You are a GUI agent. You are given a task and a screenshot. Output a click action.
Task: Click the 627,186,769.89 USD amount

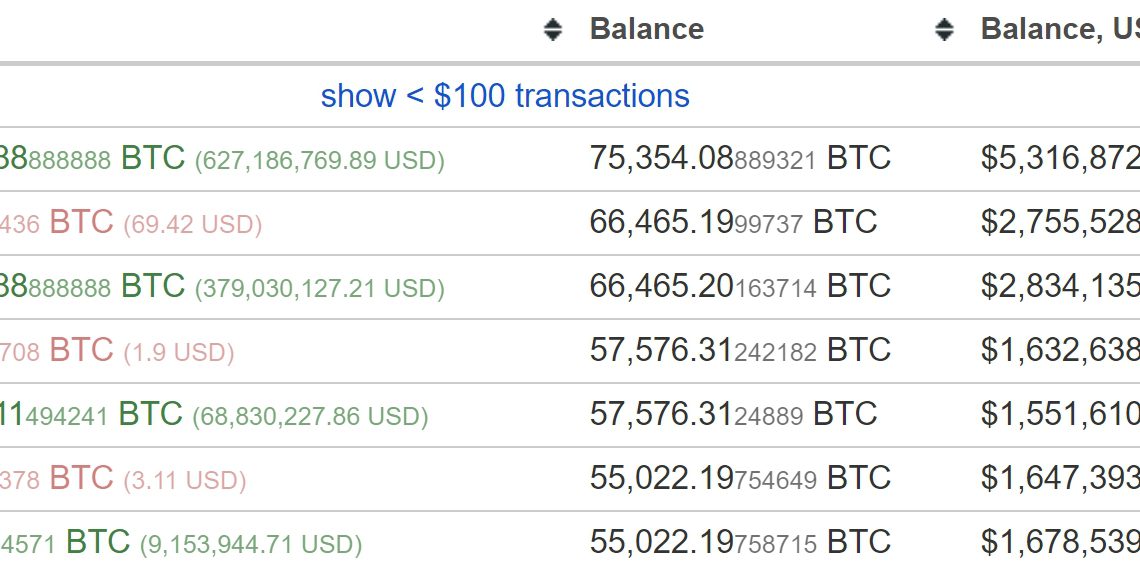(319, 159)
